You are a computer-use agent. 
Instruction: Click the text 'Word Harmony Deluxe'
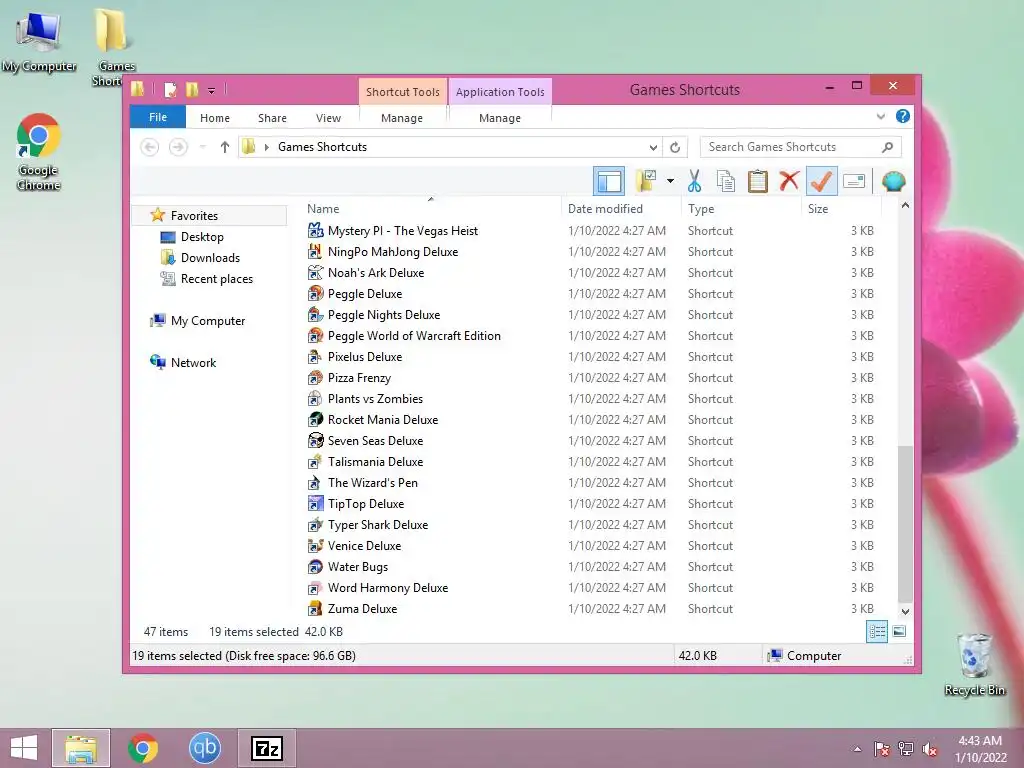(388, 588)
